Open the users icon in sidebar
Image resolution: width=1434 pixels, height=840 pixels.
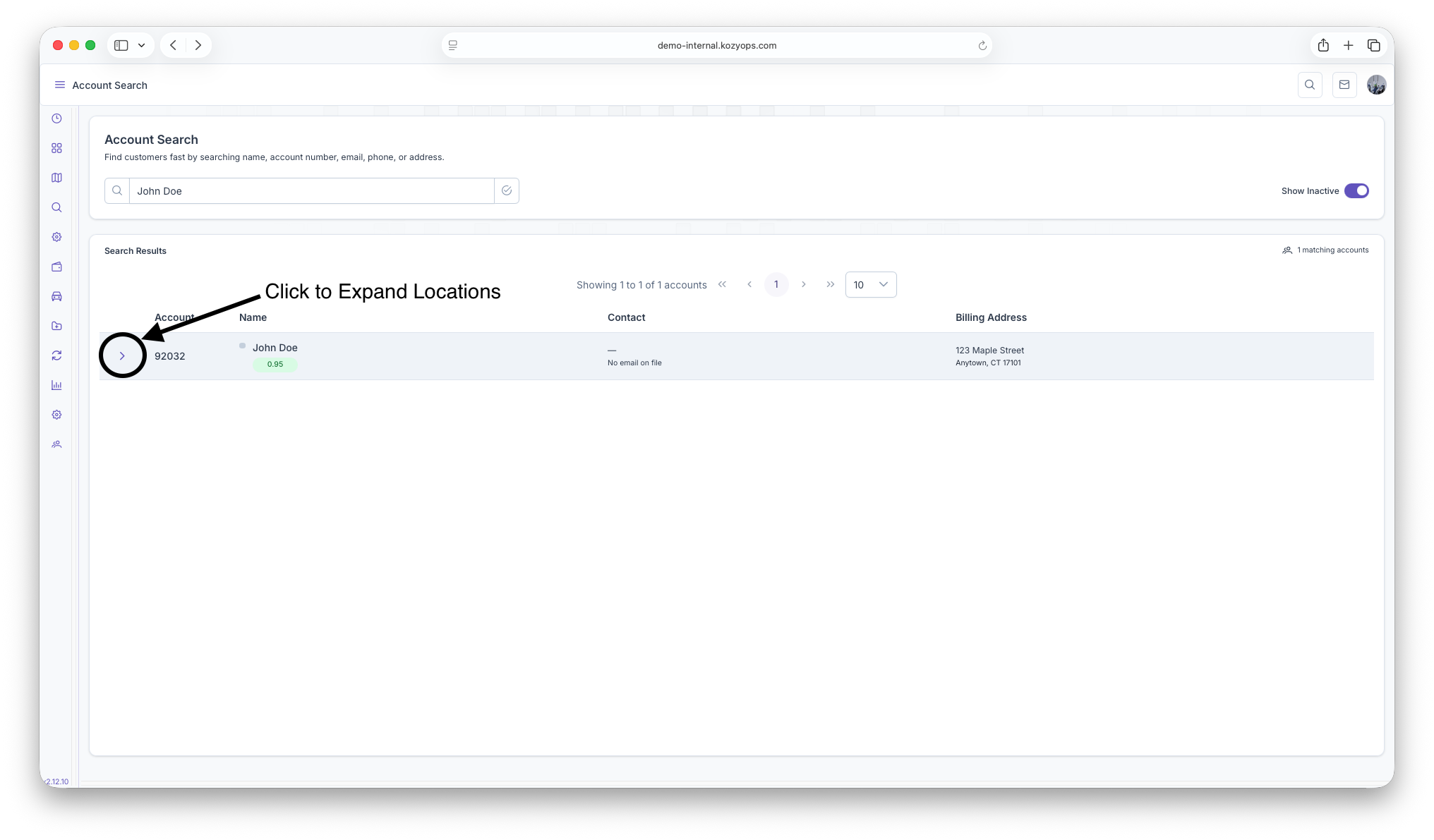click(x=56, y=444)
